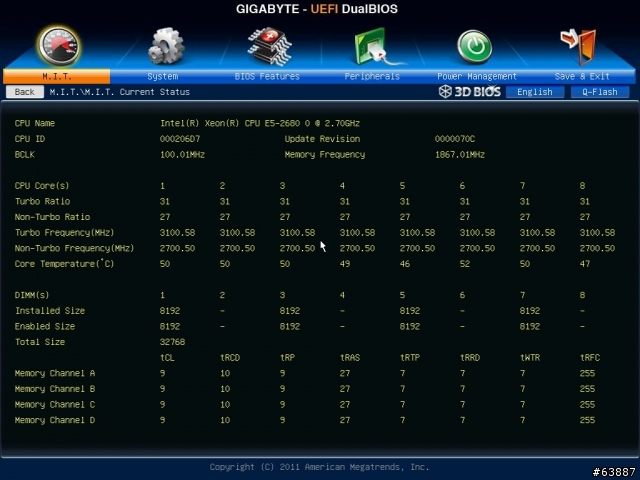Click the BCLK value 100.01MHz
This screenshot has height=480, width=640.
pyautogui.click(x=182, y=155)
